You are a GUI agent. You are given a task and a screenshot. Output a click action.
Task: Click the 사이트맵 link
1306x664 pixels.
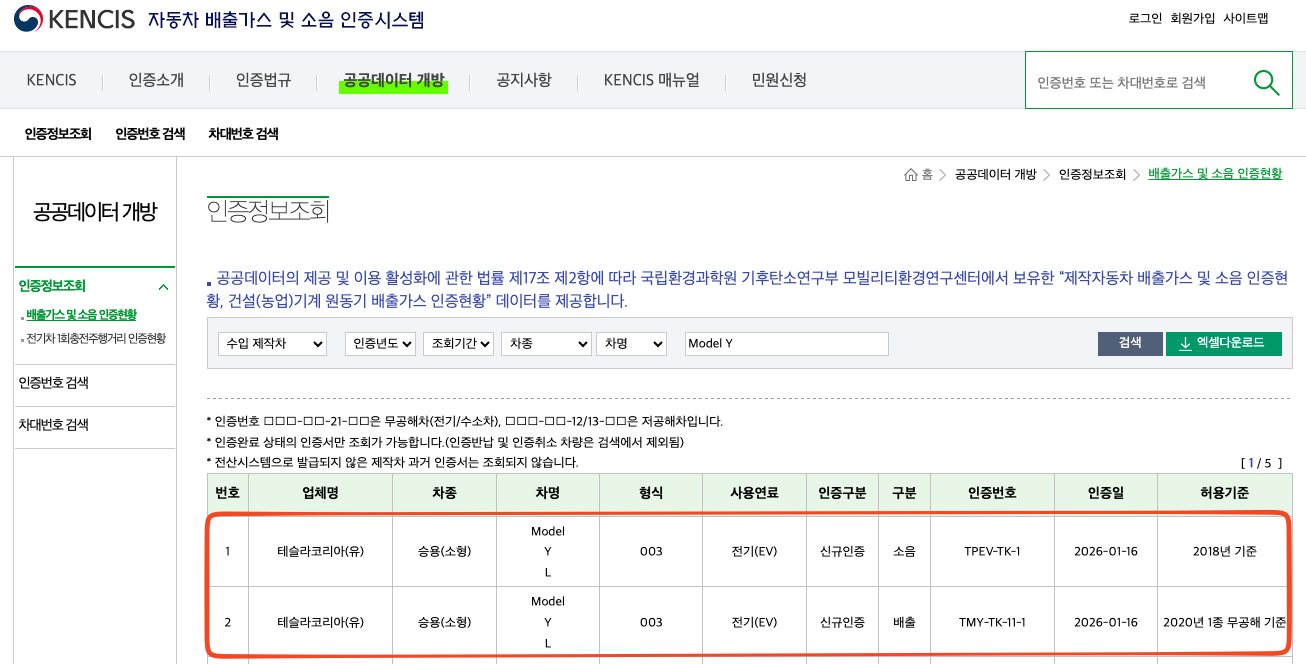click(1246, 18)
